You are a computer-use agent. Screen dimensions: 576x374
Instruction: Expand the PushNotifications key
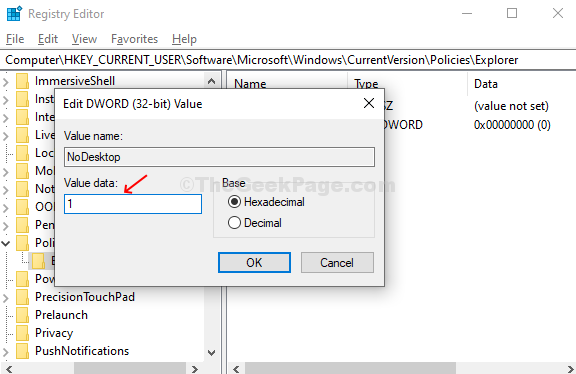tap(6, 351)
